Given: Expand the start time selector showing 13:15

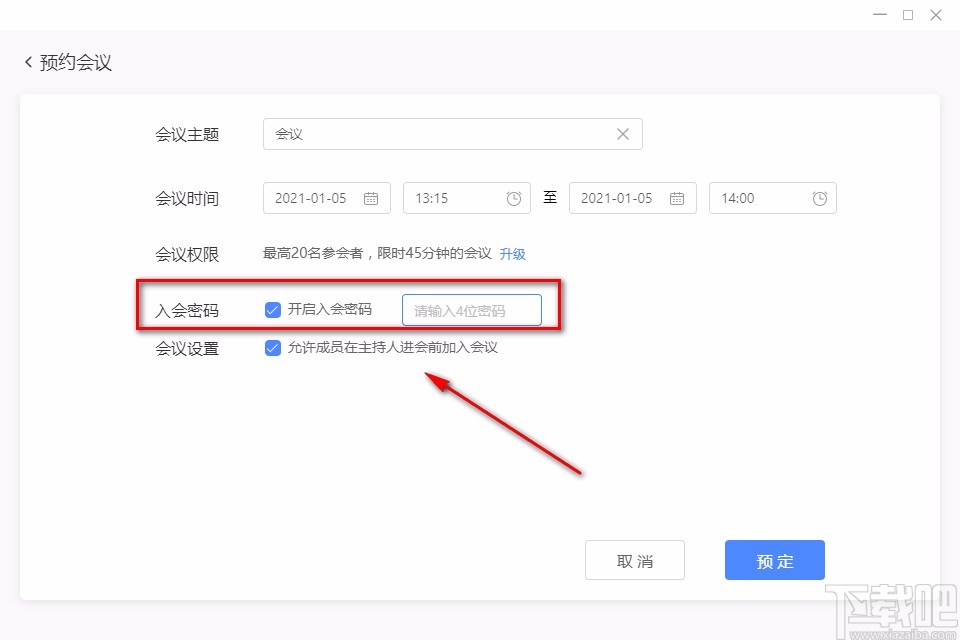Looking at the screenshot, I should [x=455, y=198].
